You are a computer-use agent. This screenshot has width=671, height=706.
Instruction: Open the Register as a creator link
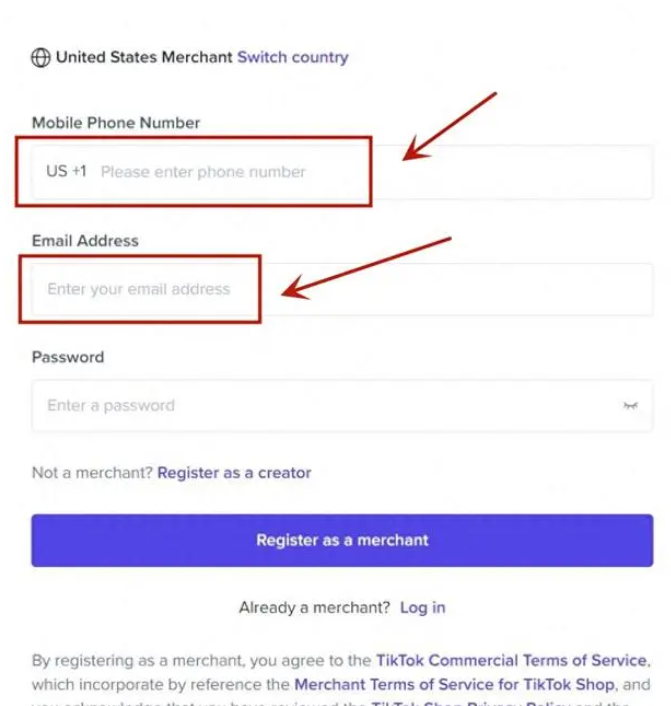pos(234,473)
